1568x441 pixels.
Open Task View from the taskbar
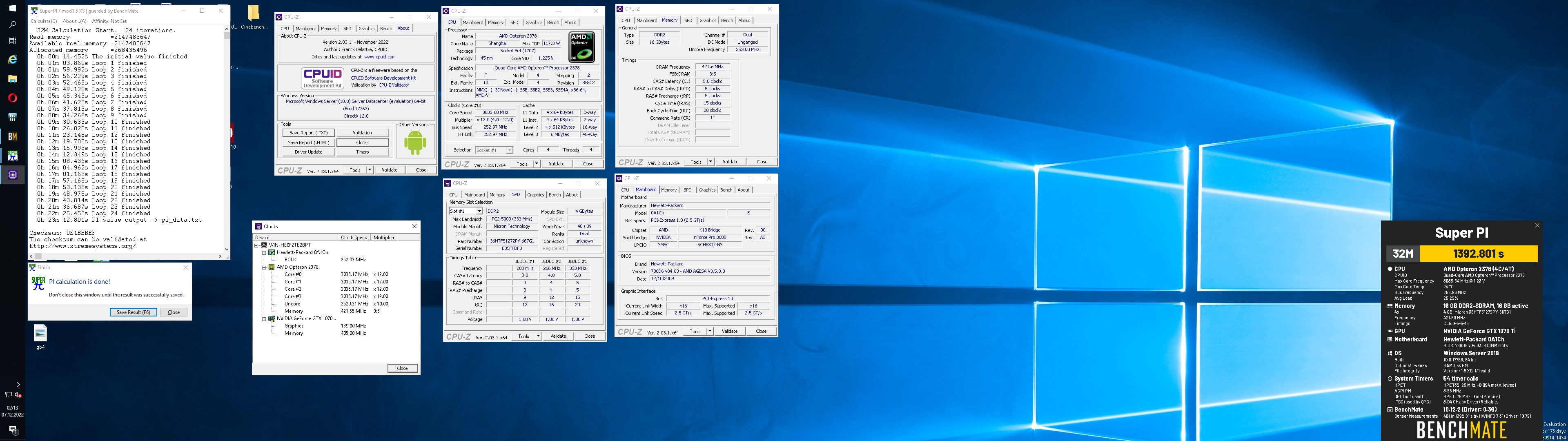click(x=12, y=41)
